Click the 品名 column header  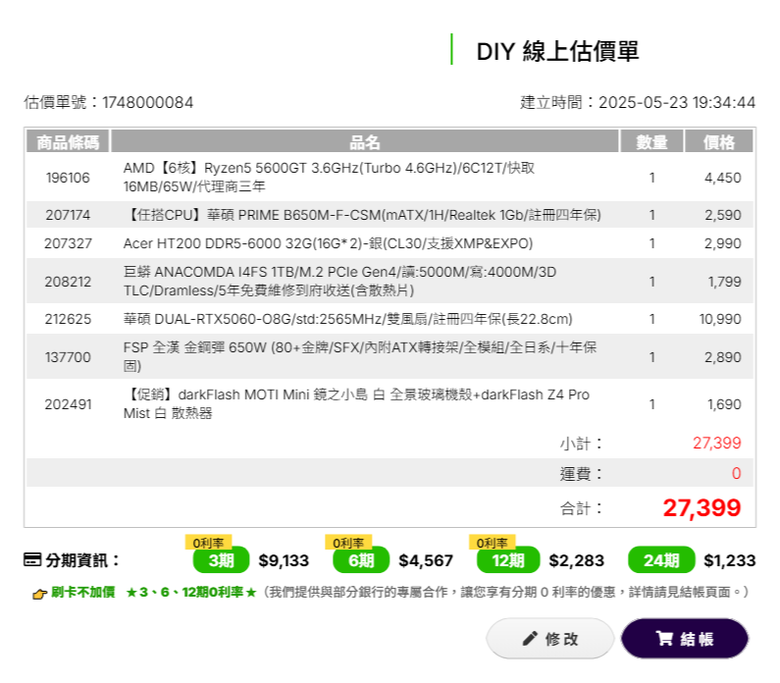[x=365, y=142]
